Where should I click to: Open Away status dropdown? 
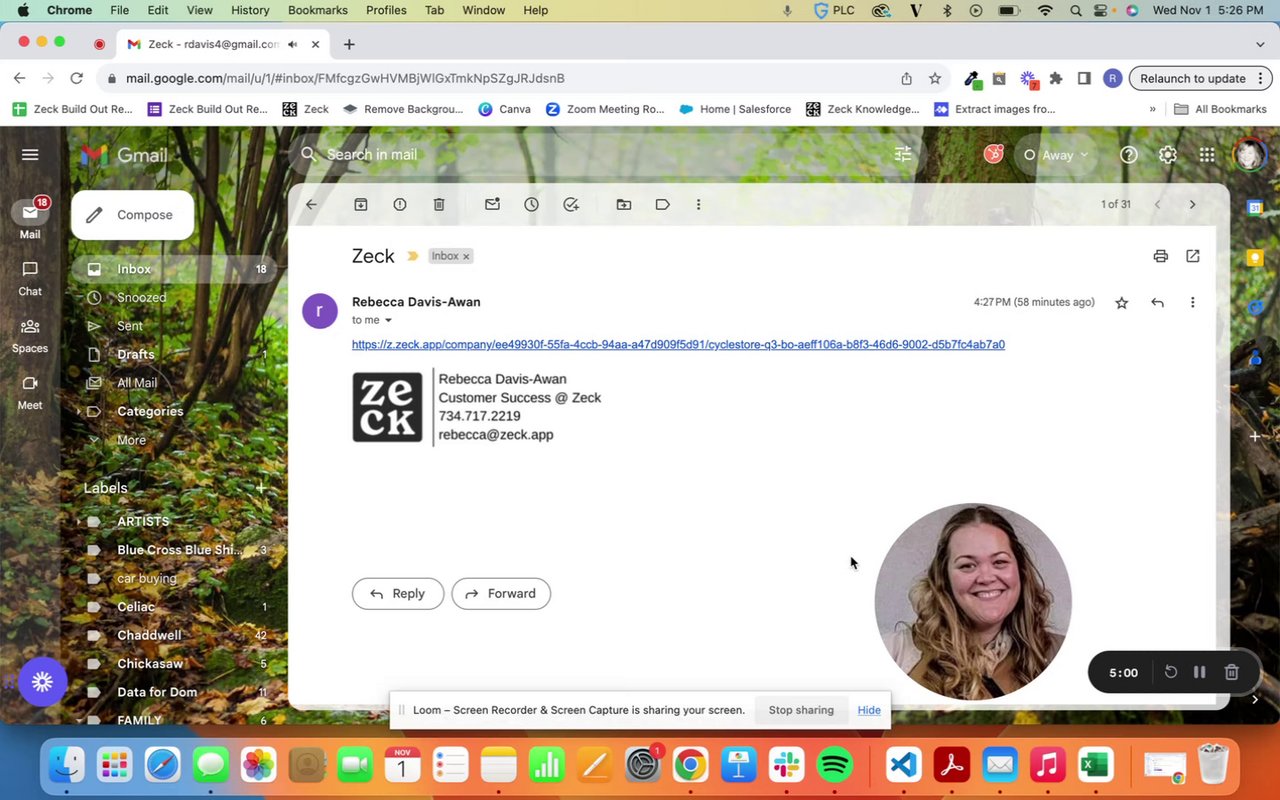point(1056,155)
